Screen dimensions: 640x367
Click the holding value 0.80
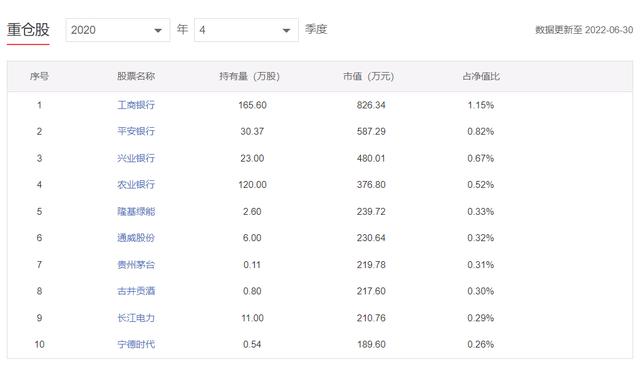252,291
